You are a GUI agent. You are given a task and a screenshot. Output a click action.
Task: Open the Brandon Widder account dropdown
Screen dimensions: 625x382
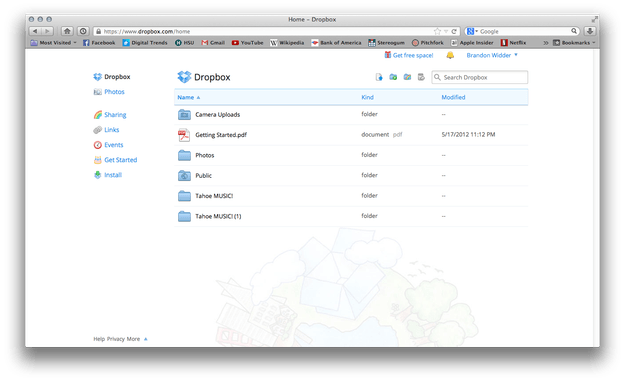[x=492, y=55]
